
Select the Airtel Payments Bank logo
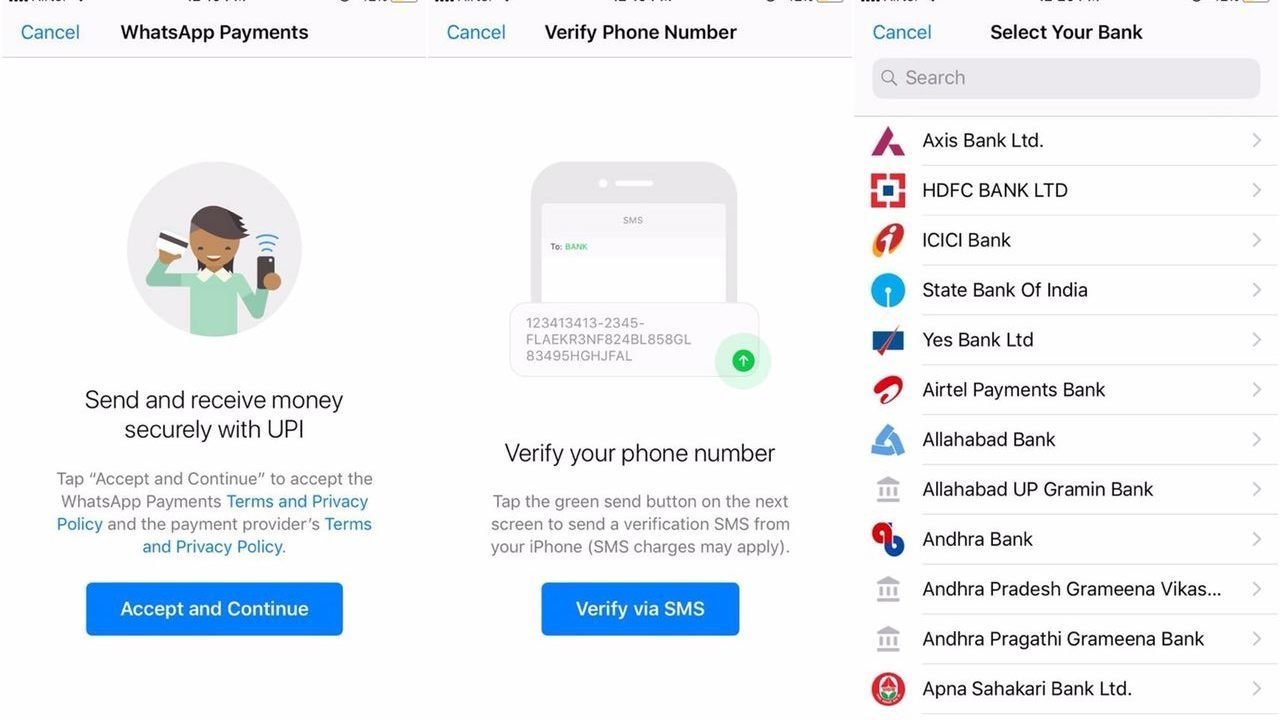click(x=888, y=390)
